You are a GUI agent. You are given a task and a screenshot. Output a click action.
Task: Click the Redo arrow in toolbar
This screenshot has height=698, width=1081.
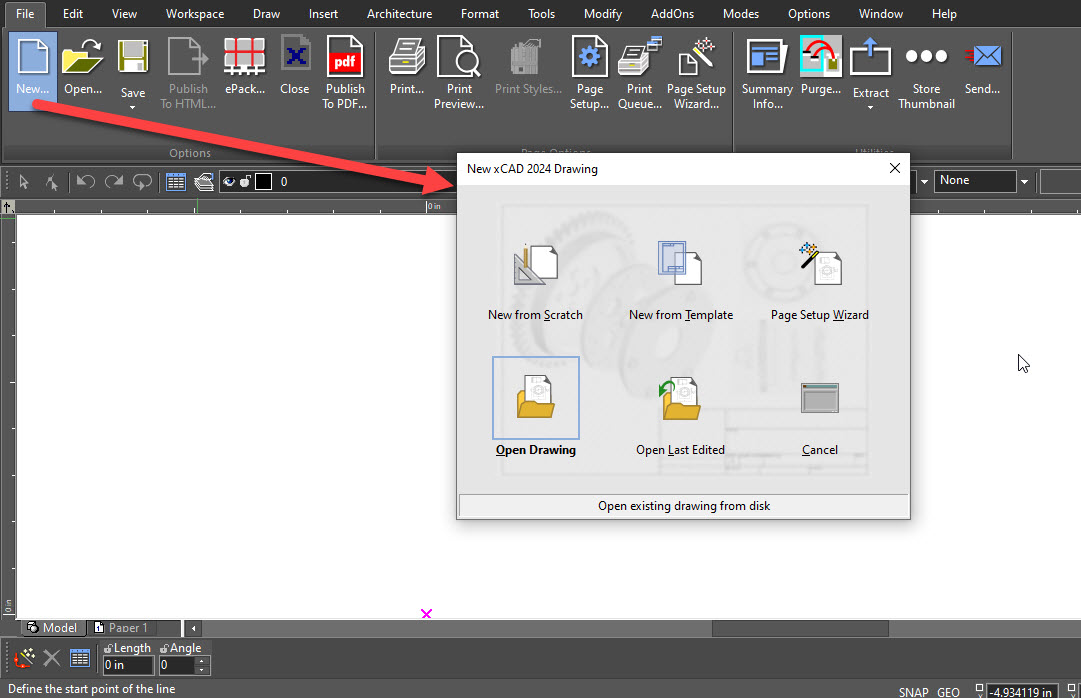(114, 181)
